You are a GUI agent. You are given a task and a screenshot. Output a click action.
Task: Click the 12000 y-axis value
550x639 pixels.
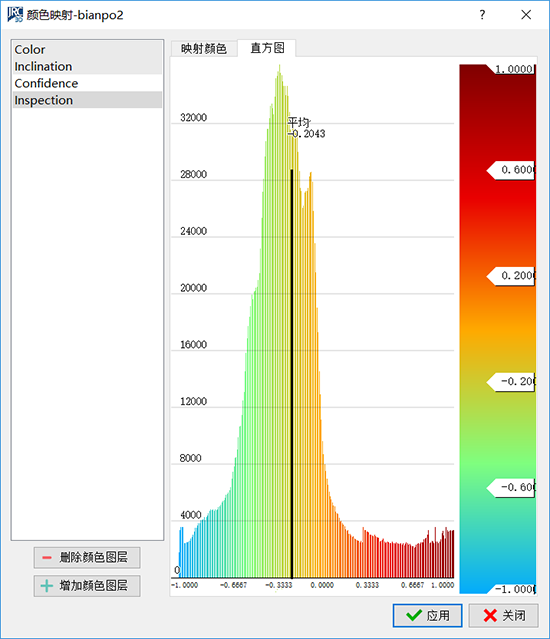pyautogui.click(x=194, y=401)
